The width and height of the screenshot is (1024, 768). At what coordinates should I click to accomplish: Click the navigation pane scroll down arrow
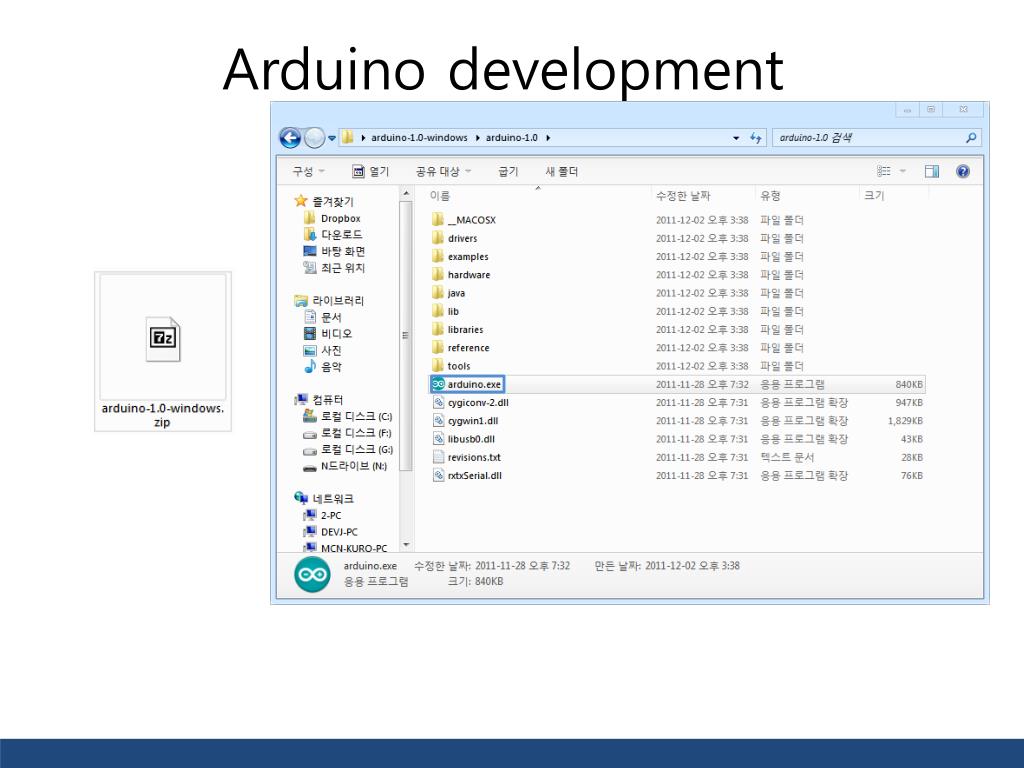click(406, 545)
